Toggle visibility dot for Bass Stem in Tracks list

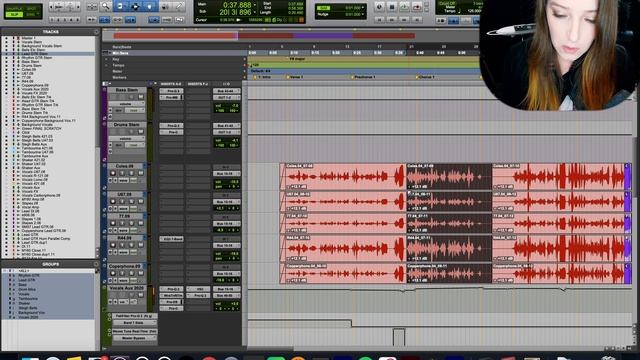click(x=6, y=62)
